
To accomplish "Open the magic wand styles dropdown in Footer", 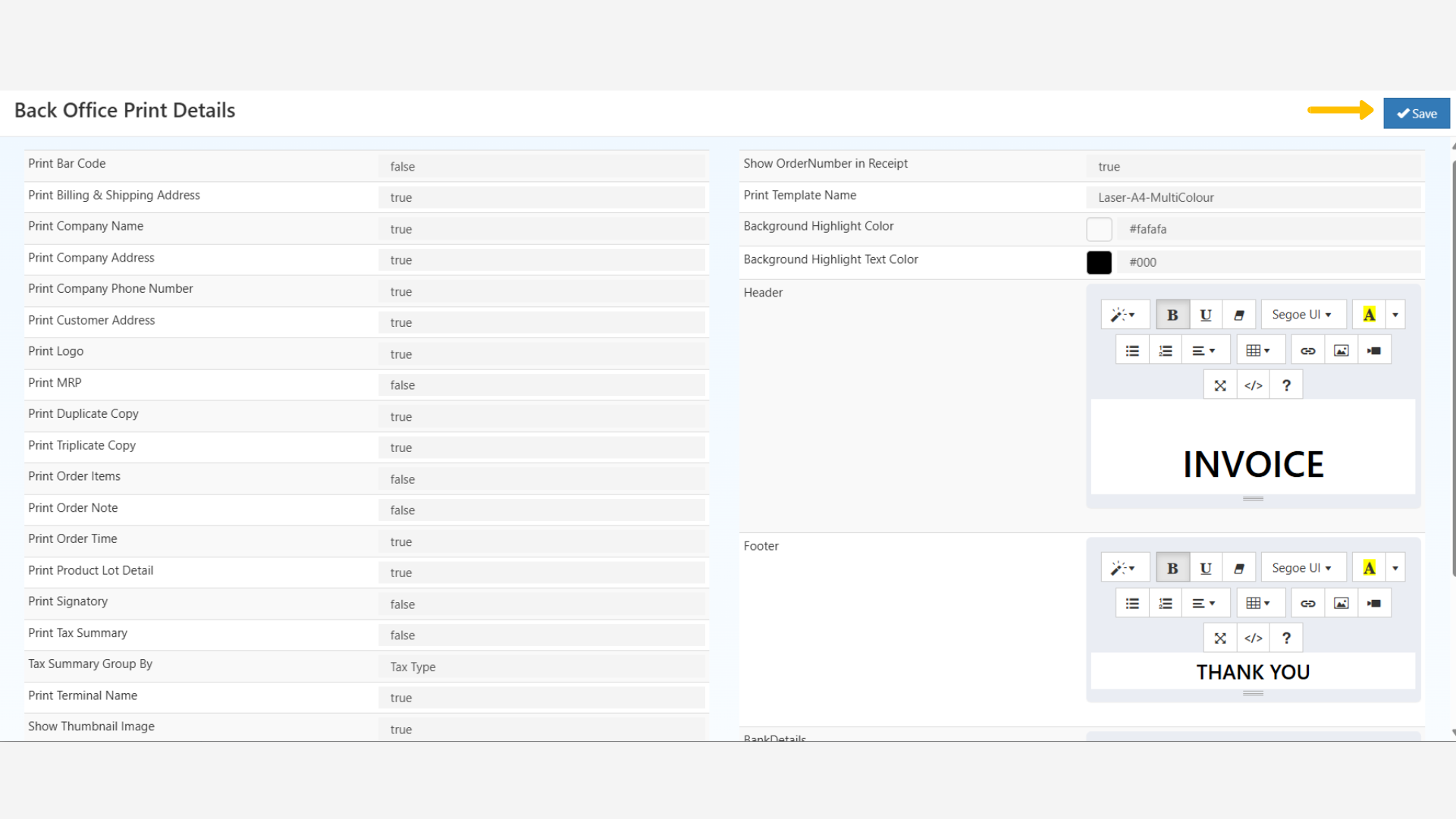I will [1125, 566].
